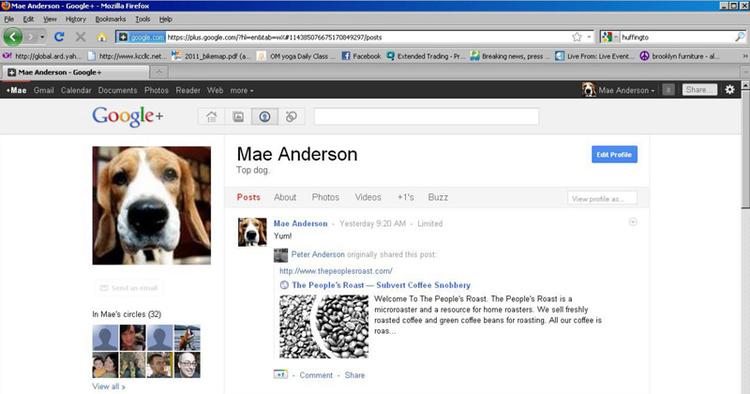
Task: Open the Google+ Photos icon
Action: coord(238,117)
